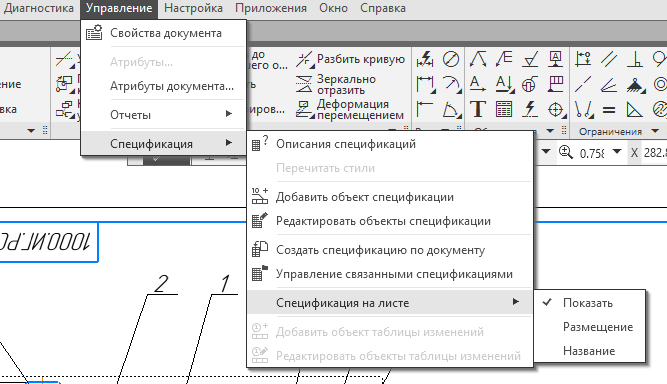Click the Деформация перемещением tool

(x=349, y=109)
